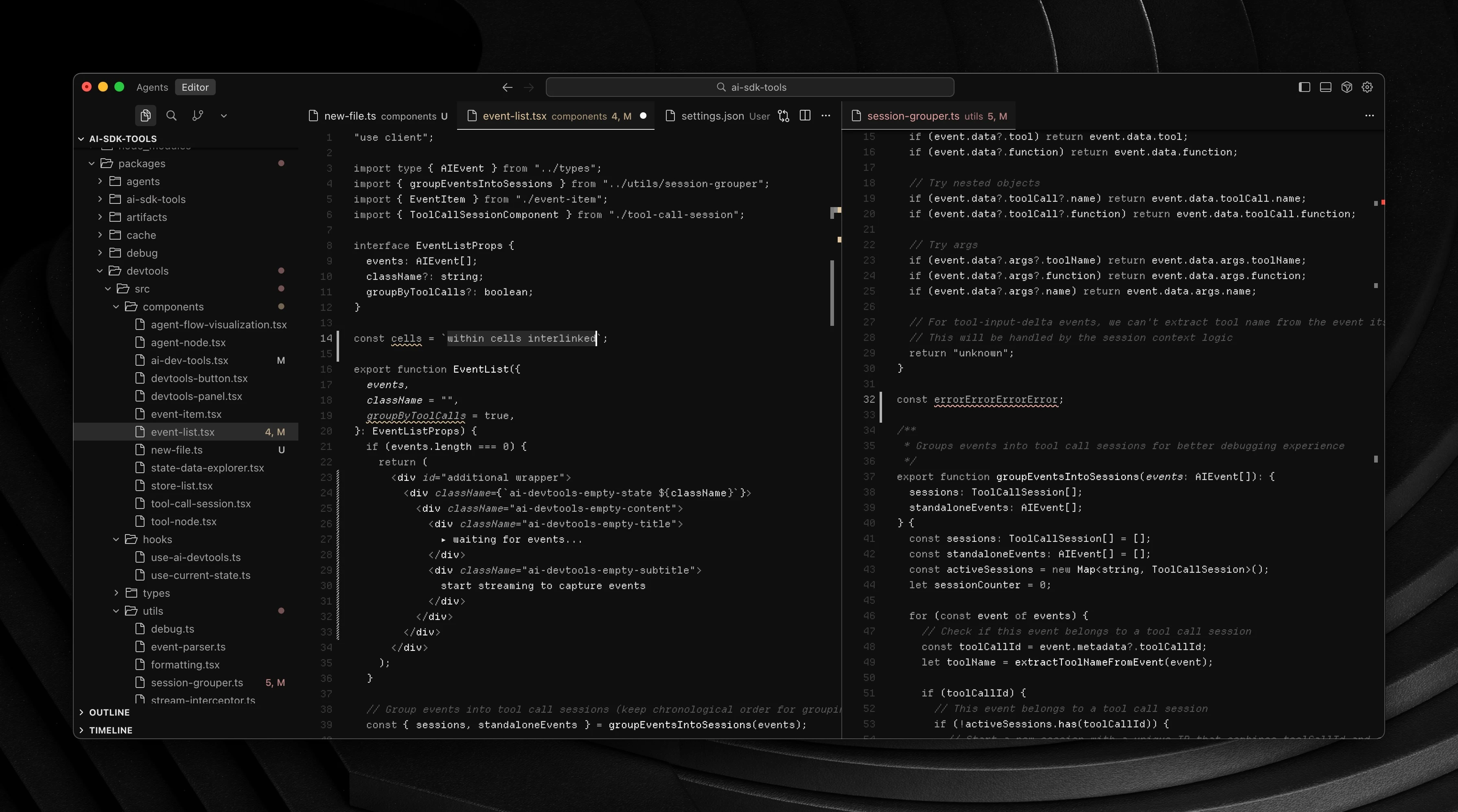Toggle the bottom panel visibility
The height and width of the screenshot is (812, 1458).
pos(1326,87)
